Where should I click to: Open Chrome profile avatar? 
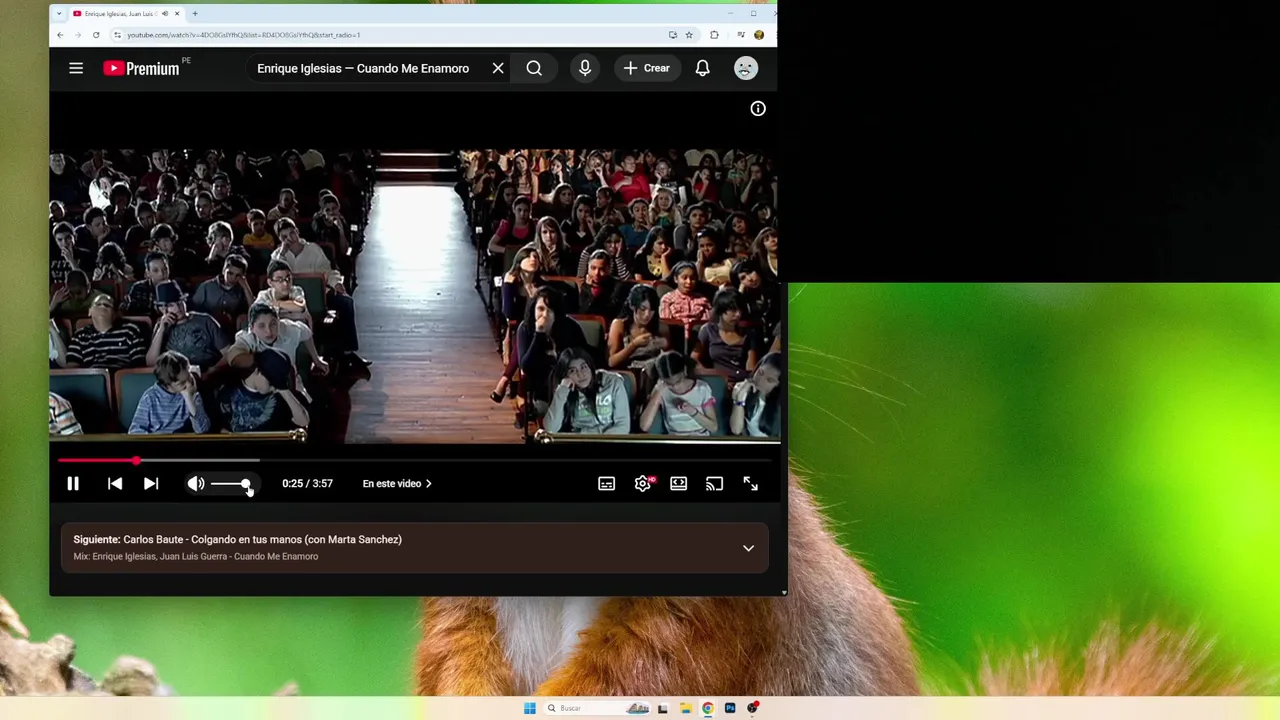click(x=759, y=35)
